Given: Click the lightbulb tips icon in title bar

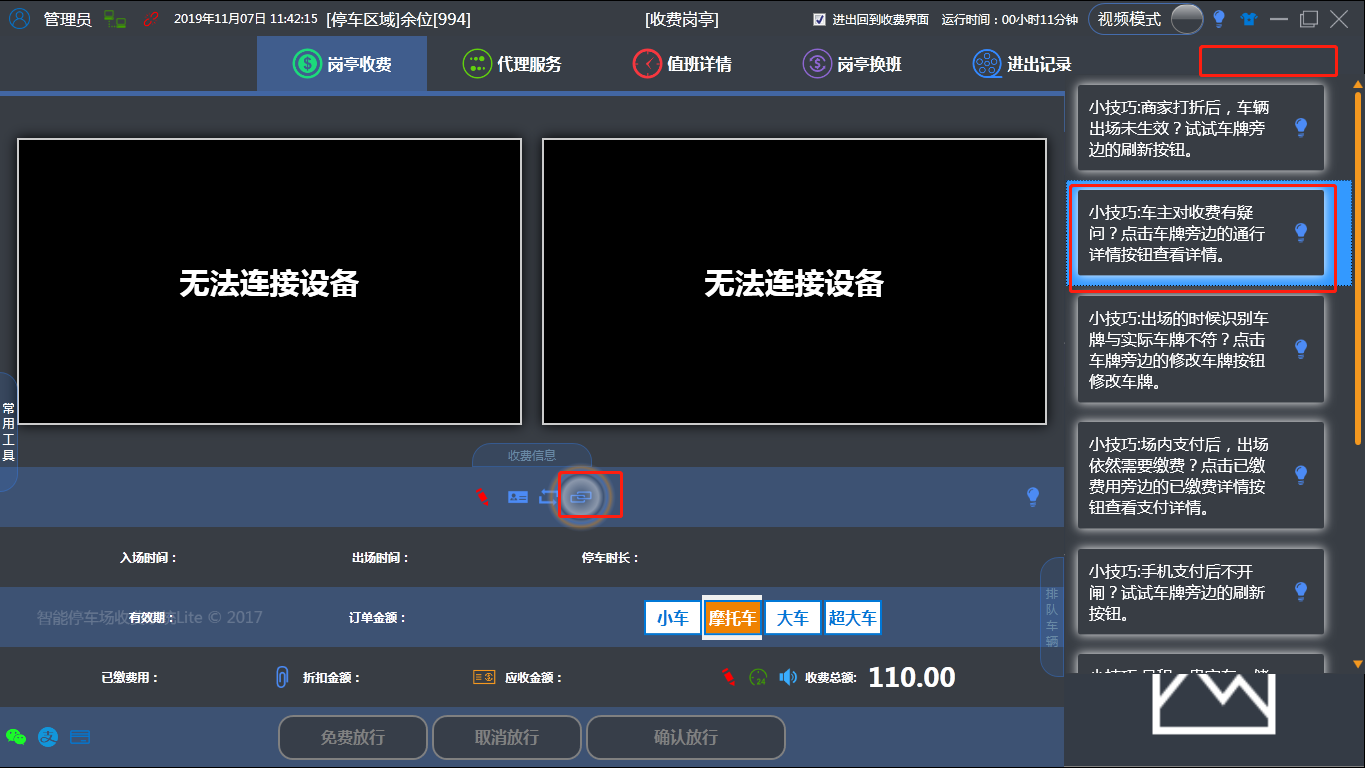Looking at the screenshot, I should (x=1219, y=18).
